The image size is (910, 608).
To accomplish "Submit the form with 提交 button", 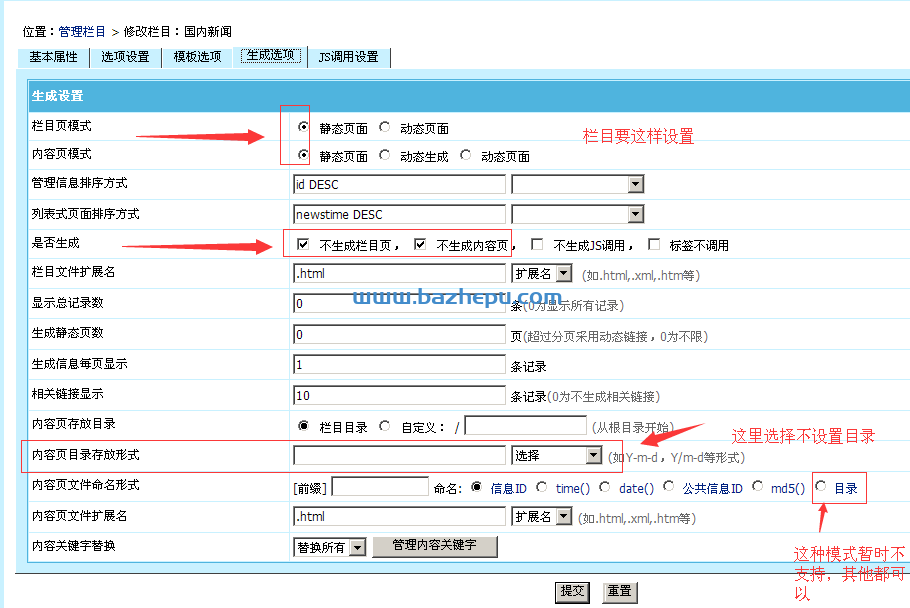I will 572,592.
